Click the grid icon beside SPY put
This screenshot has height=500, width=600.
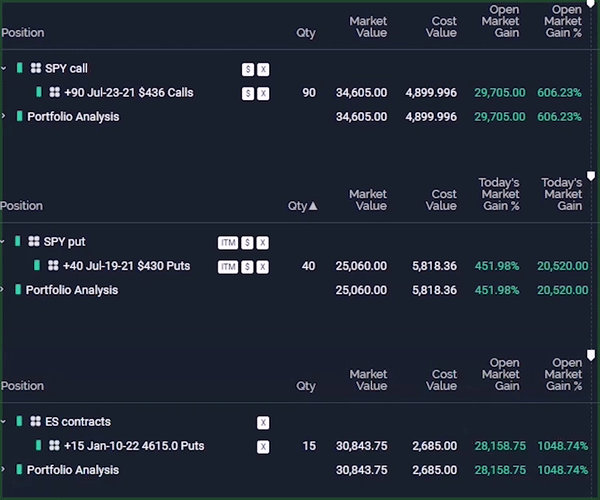click(34, 242)
